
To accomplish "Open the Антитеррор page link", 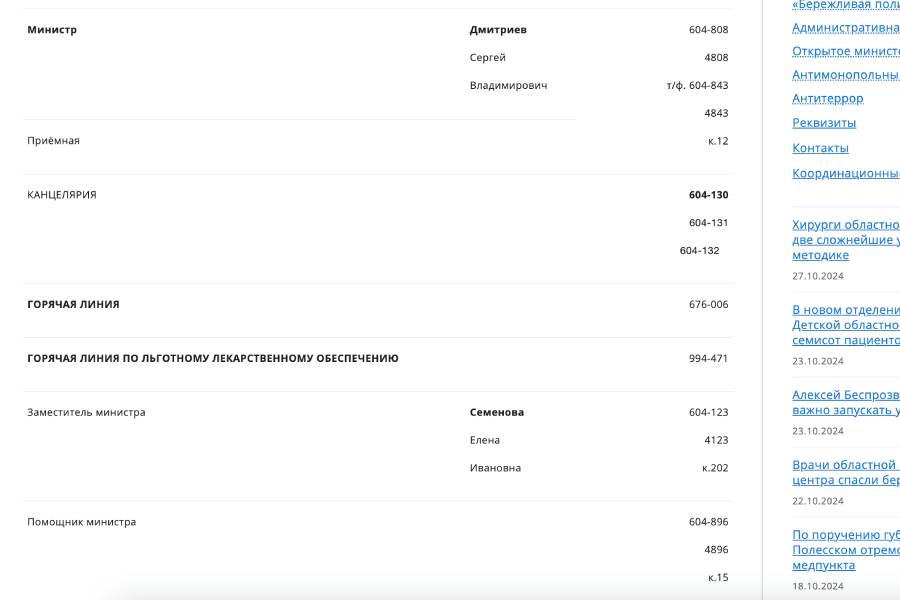I will pyautogui.click(x=827, y=99).
